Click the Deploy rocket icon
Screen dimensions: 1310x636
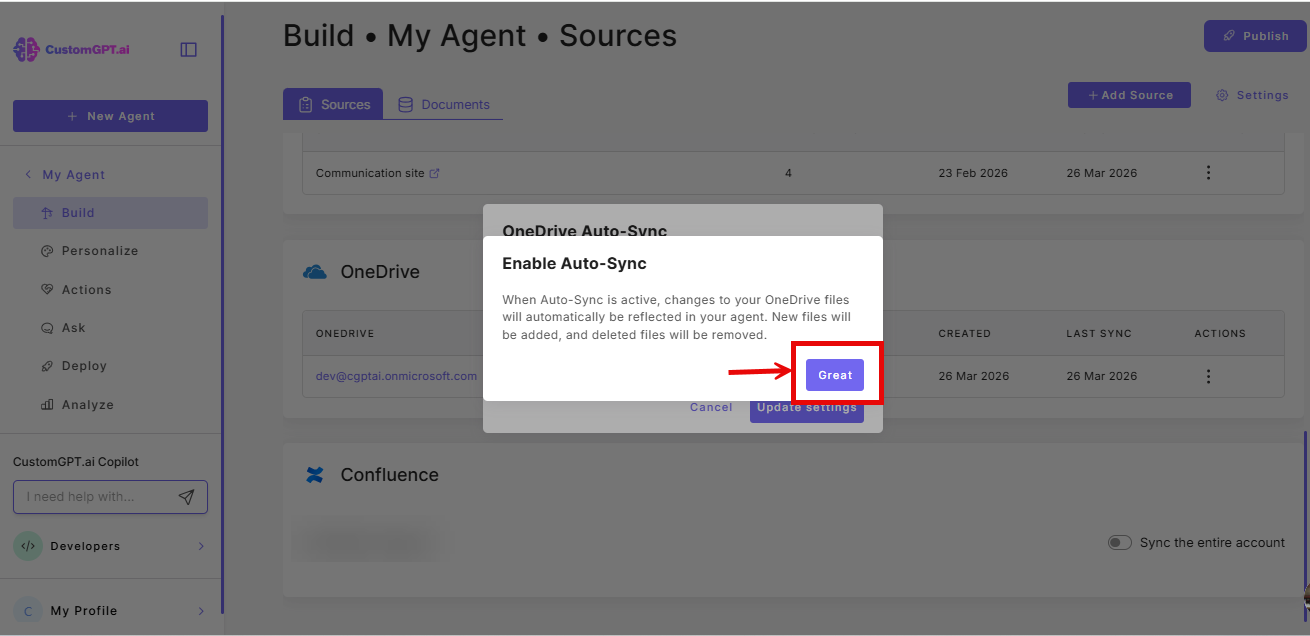(x=47, y=366)
